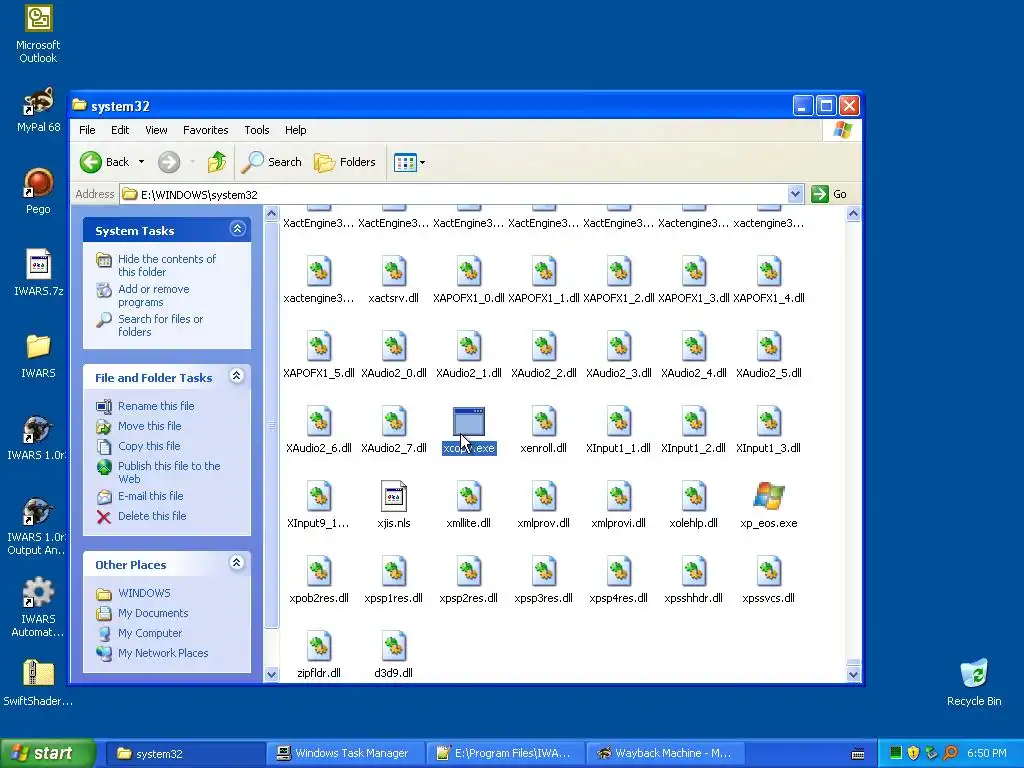Select the zipfldr.dll file icon
This screenshot has width=1024, height=768.
pyautogui.click(x=319, y=647)
